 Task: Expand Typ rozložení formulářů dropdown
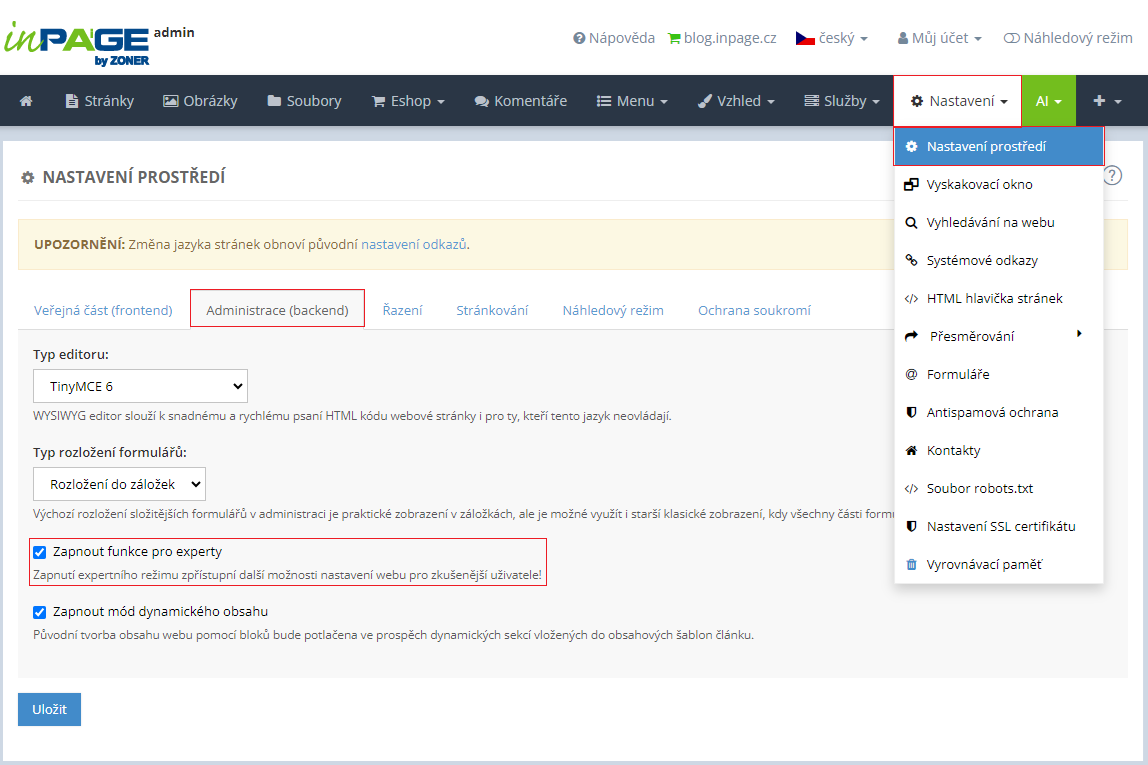coord(119,484)
